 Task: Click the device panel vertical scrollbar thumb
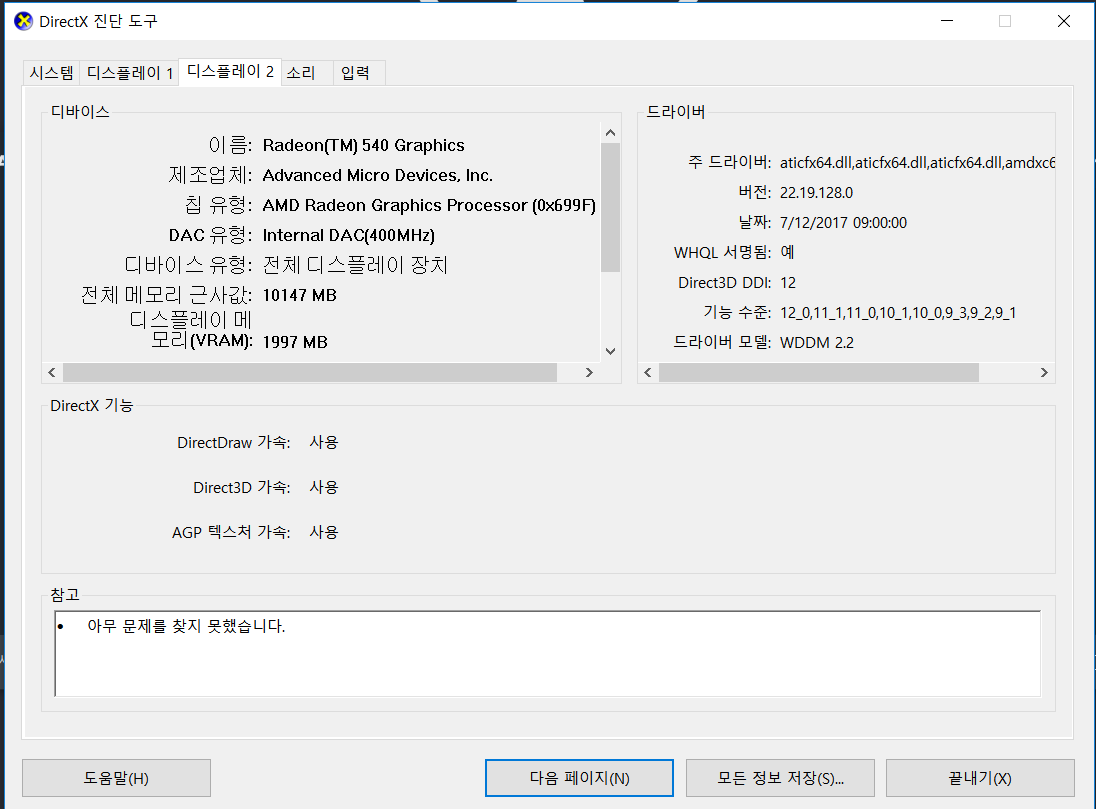(610, 207)
